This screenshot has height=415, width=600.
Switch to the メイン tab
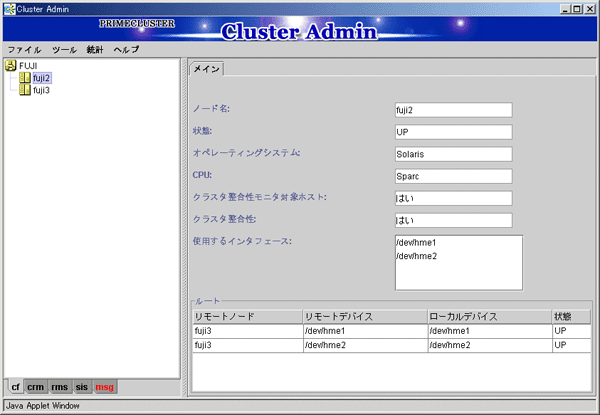207,69
